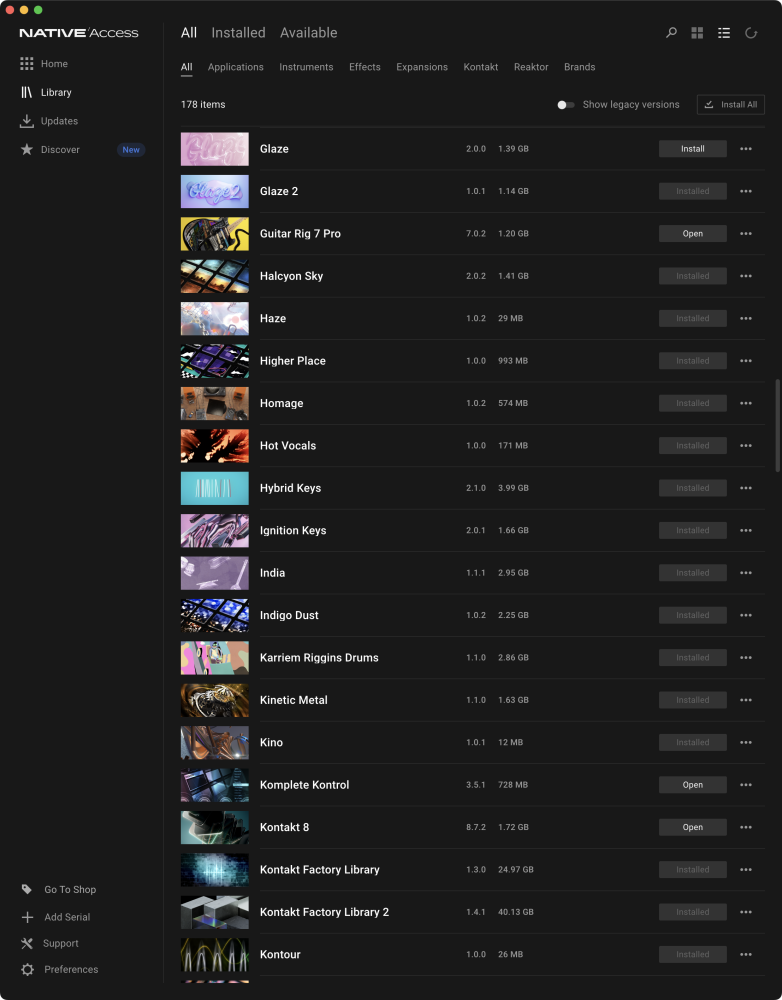This screenshot has height=1000, width=782.
Task: Open the search magnifier icon
Action: pos(671,33)
